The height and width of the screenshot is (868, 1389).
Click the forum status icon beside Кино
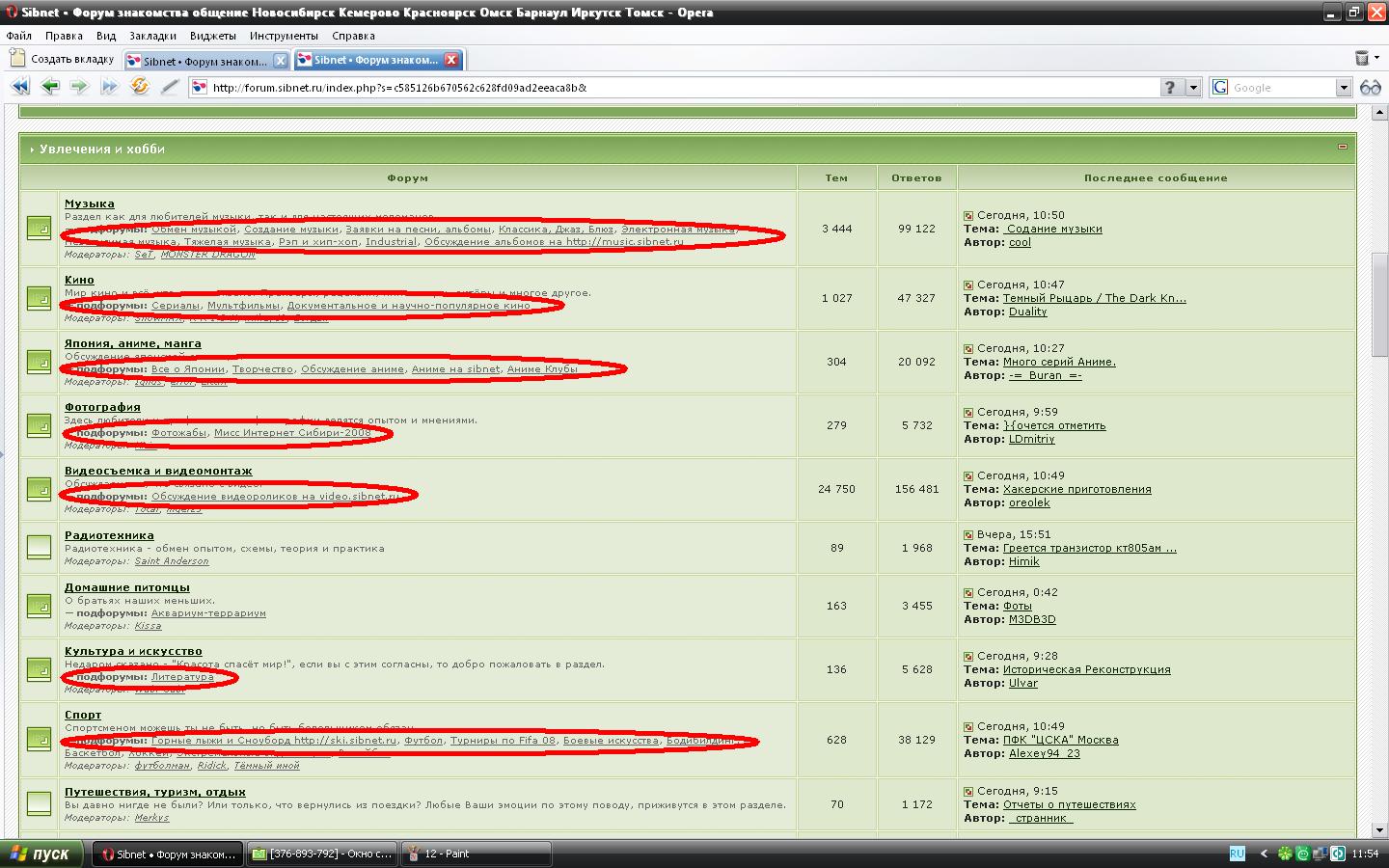39,298
